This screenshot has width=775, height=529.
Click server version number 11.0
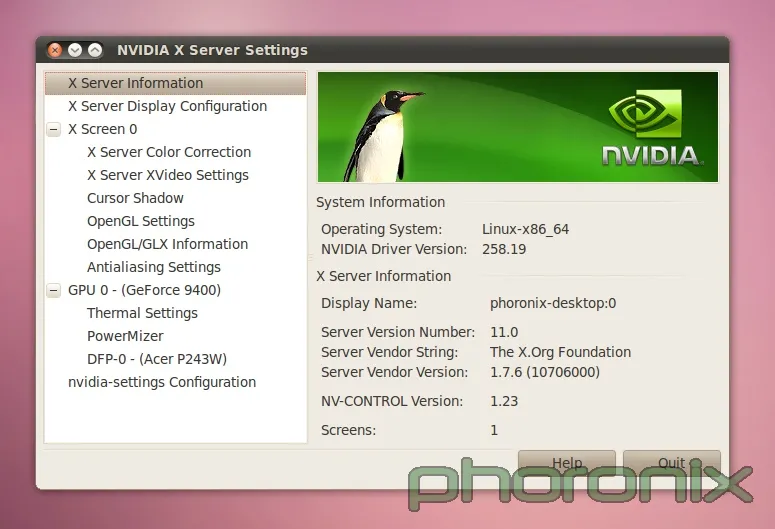click(x=504, y=332)
